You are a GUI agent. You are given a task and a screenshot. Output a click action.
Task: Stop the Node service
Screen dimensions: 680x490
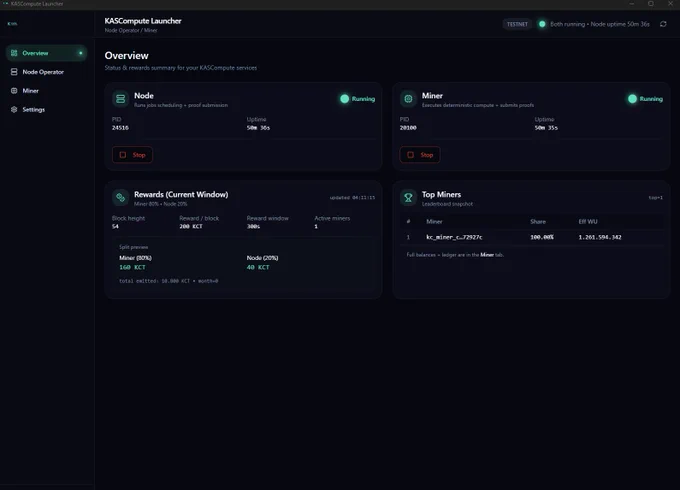[x=132, y=155]
